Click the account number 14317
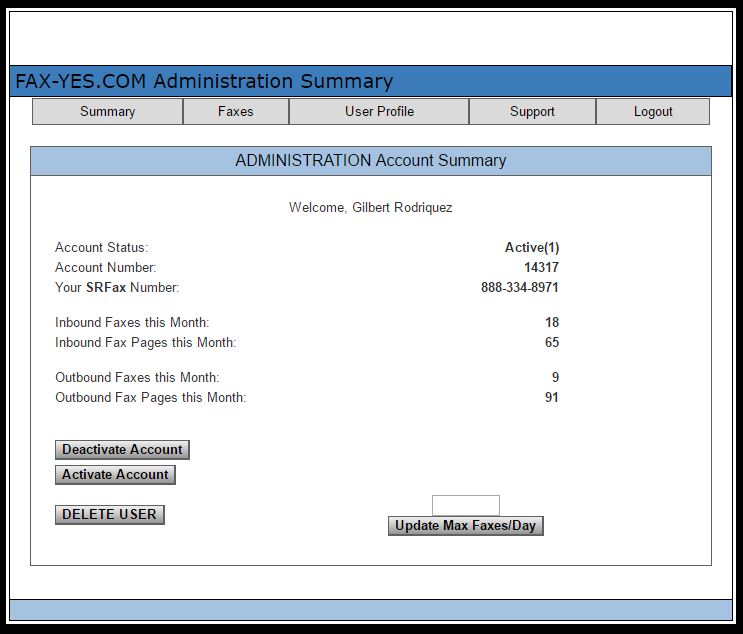Screen dimensions: 743x634 tap(541, 268)
